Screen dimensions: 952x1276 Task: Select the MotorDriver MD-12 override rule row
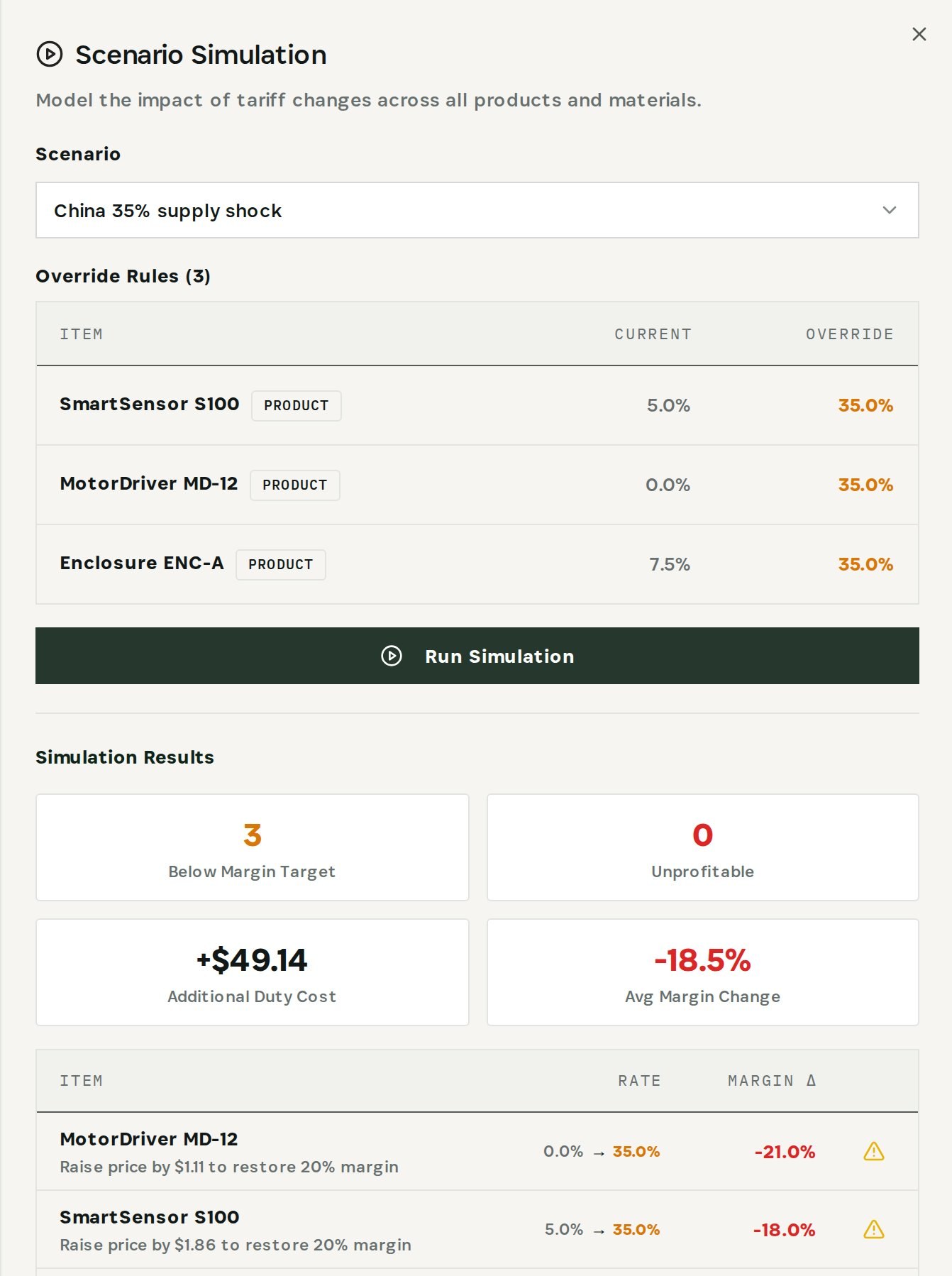[x=477, y=485]
